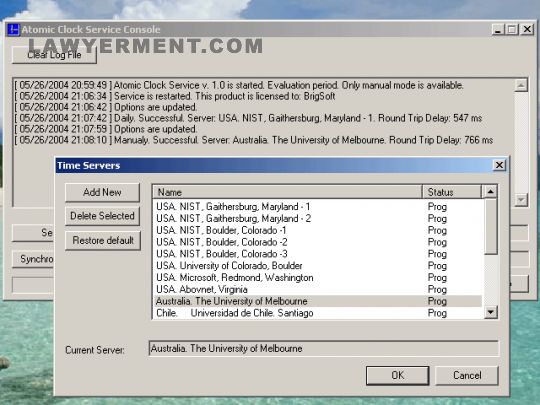Select USA. University of Colorado, Boulder
Viewport: 540px width, 405px height.
click(318, 266)
